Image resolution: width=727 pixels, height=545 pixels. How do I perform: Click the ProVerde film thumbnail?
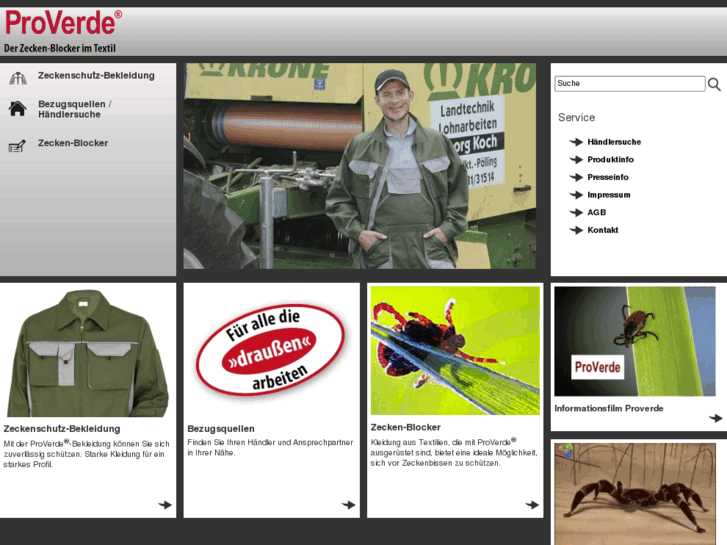click(635, 341)
